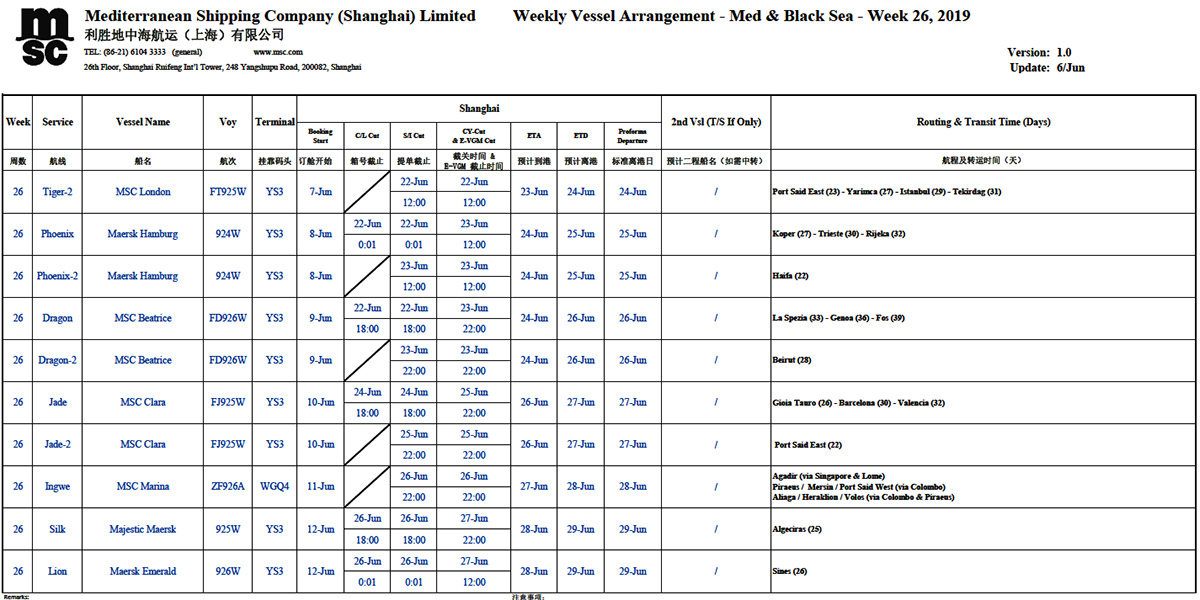Click the Shanghai group header
Screen dimensions: 1200x600
(479, 108)
